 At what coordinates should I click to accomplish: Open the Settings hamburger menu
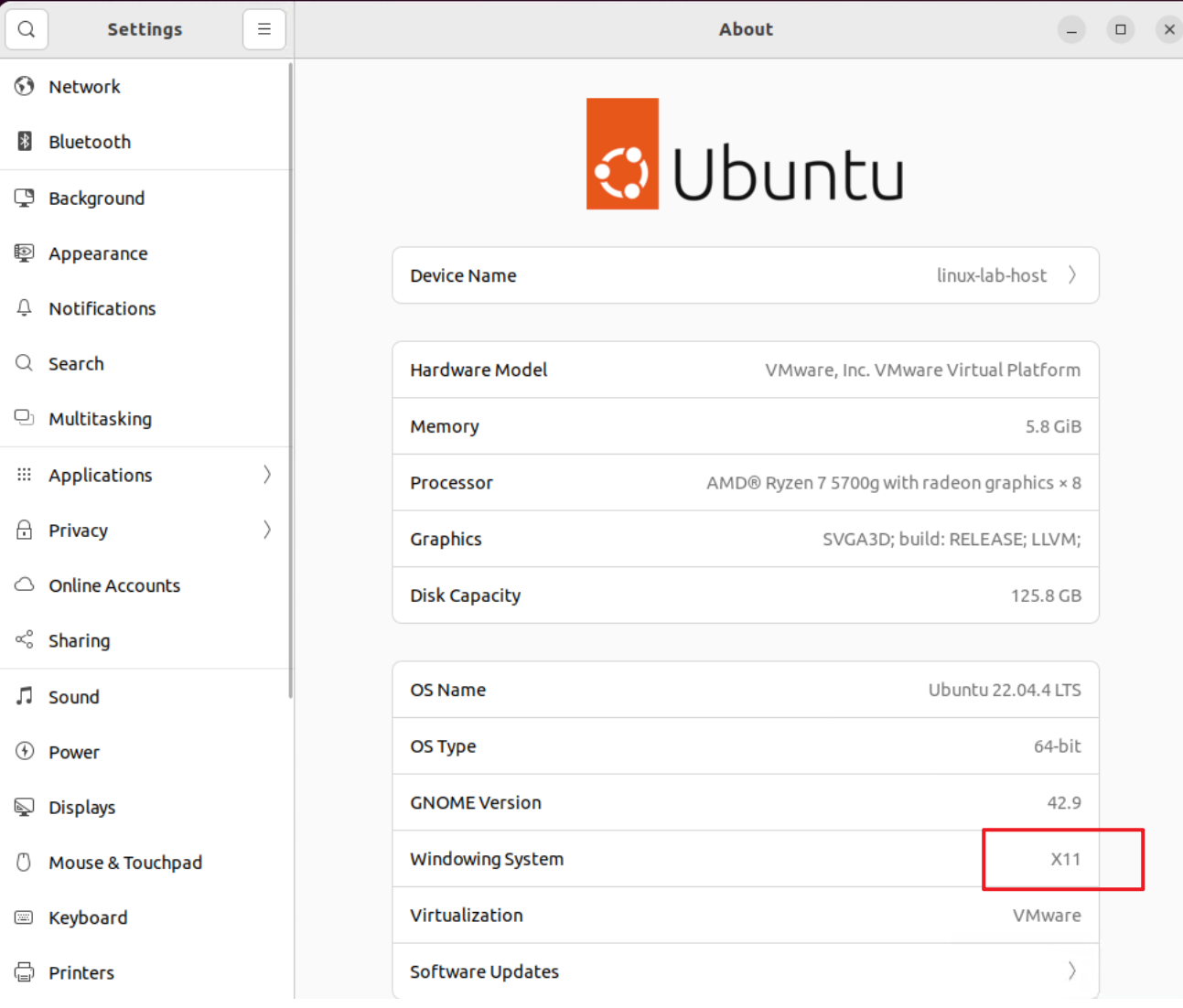point(264,29)
